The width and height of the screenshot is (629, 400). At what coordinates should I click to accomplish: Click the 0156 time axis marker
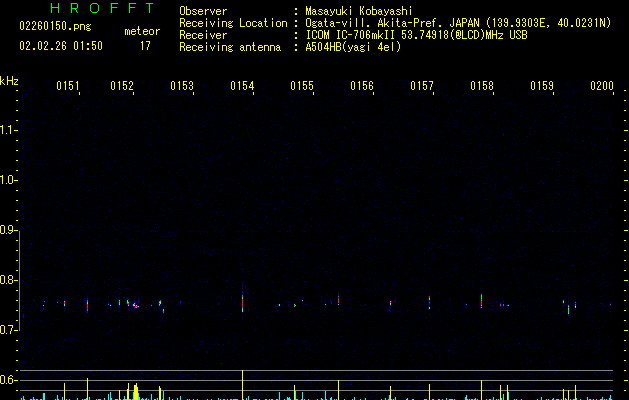point(362,86)
